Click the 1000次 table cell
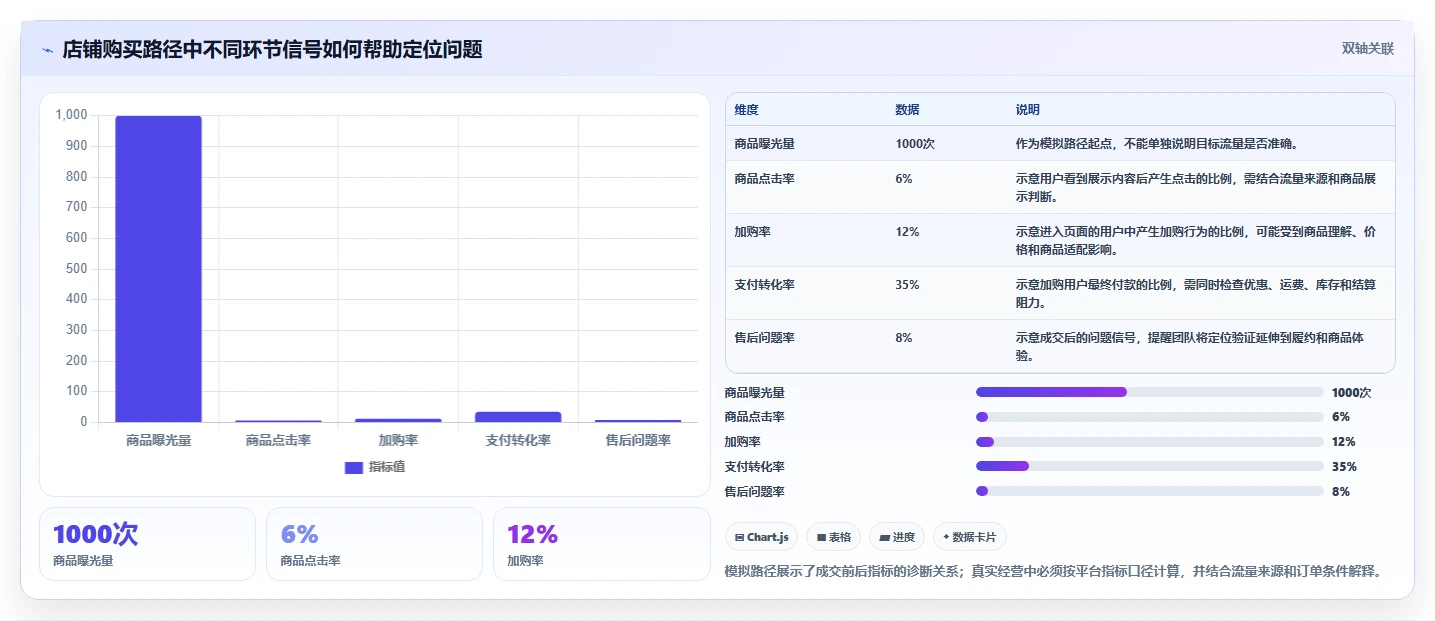This screenshot has height=621, width=1435. pyautogui.click(x=915, y=144)
